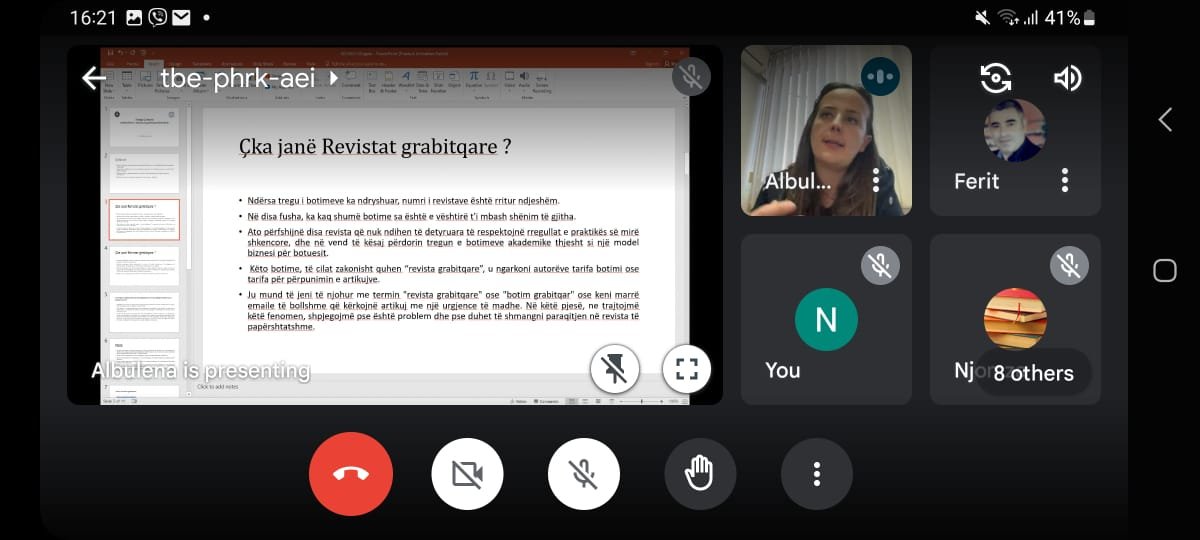Unpin the presentation

pyautogui.click(x=615, y=370)
